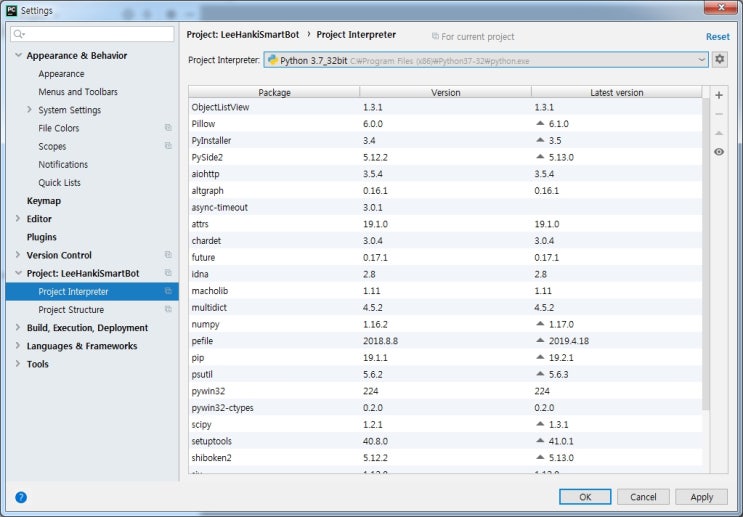Open the help question mark icon
Viewport: 743px width, 517px height.
click(x=21, y=497)
